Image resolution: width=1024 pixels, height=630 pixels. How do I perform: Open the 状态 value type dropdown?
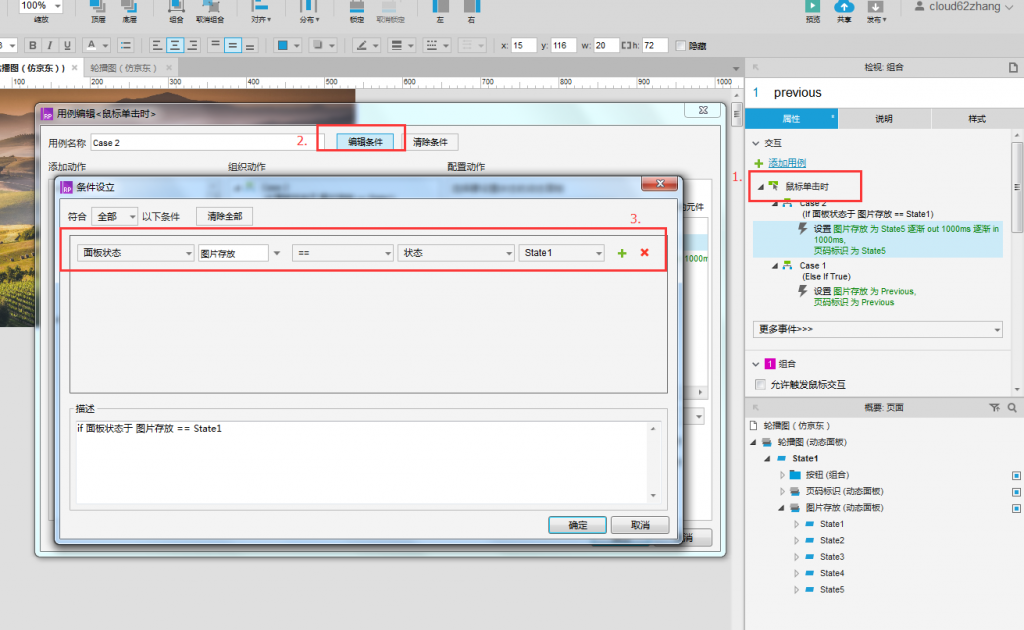pos(455,253)
